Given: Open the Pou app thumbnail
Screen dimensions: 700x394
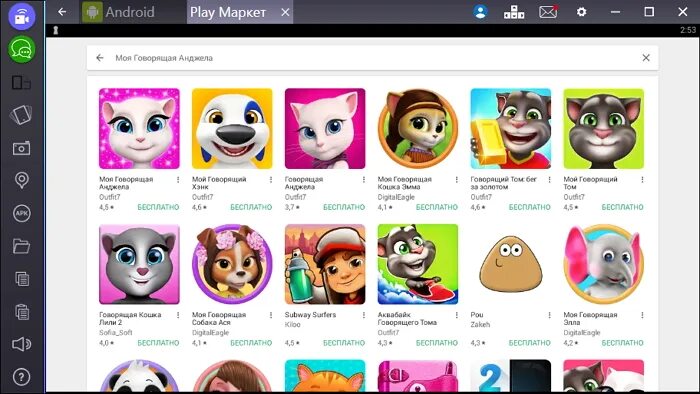Looking at the screenshot, I should [511, 264].
